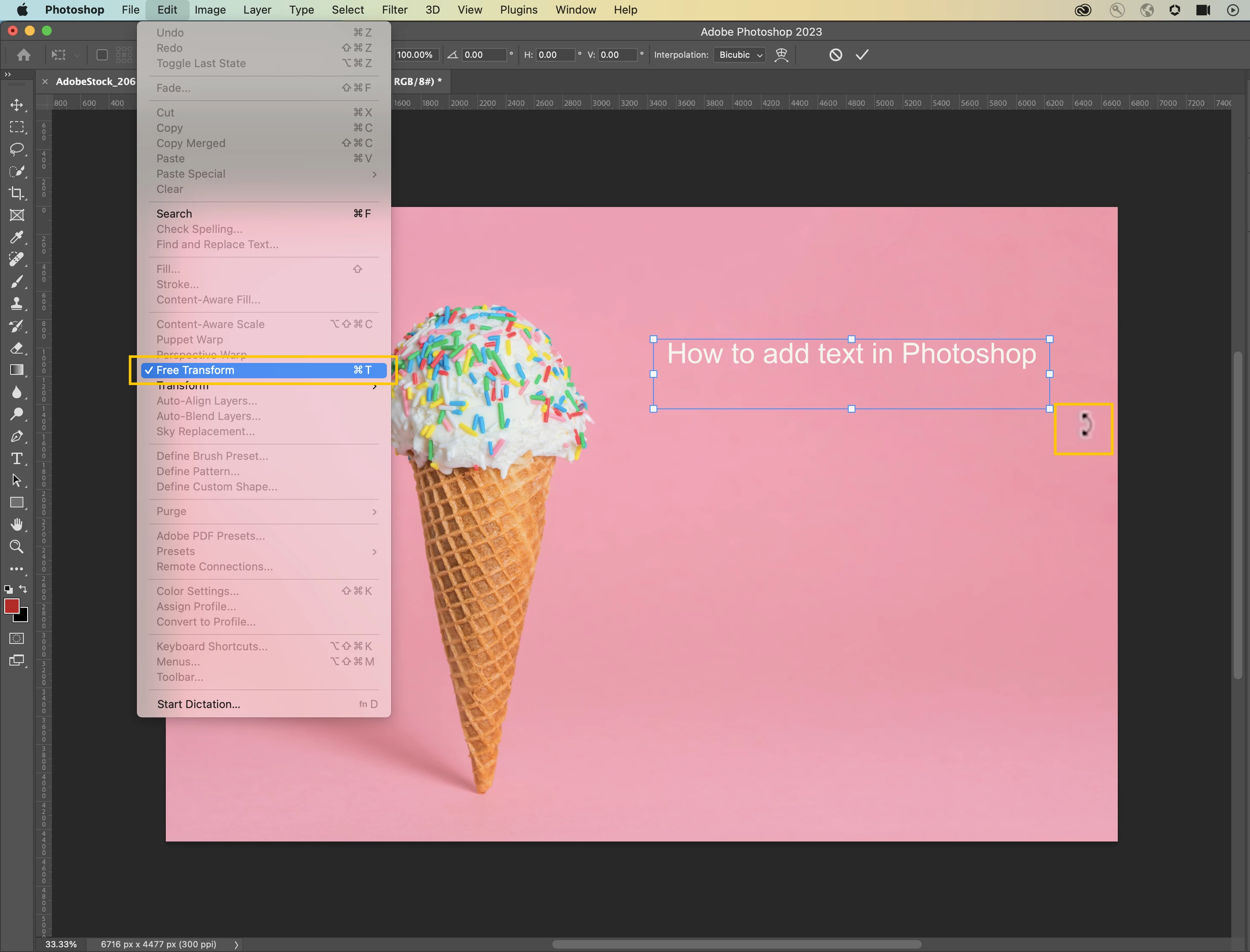This screenshot has height=952, width=1250.
Task: Select the Move tool
Action: 17,105
